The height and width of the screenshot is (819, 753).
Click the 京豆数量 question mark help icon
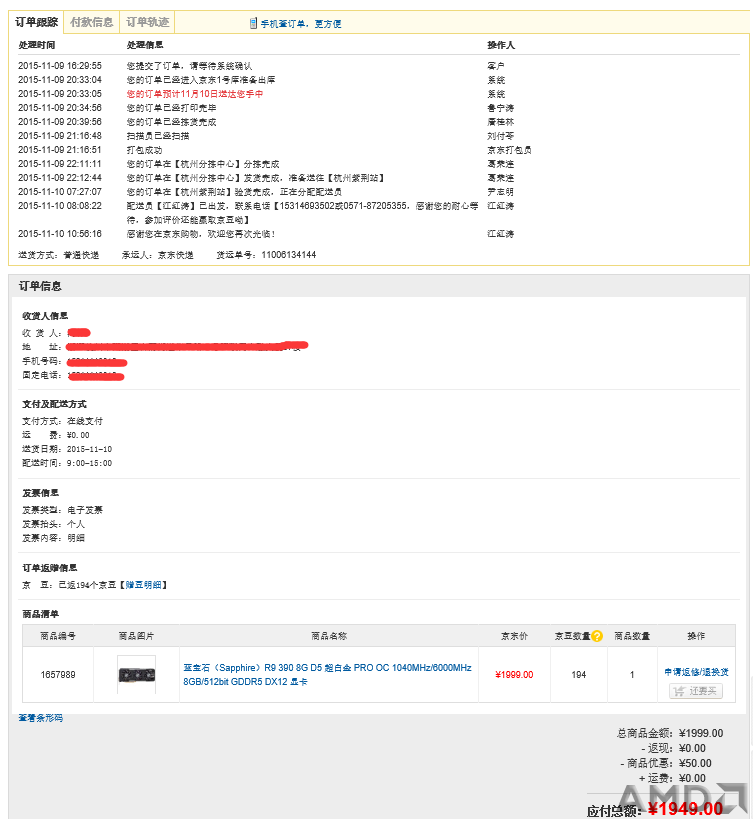point(597,636)
